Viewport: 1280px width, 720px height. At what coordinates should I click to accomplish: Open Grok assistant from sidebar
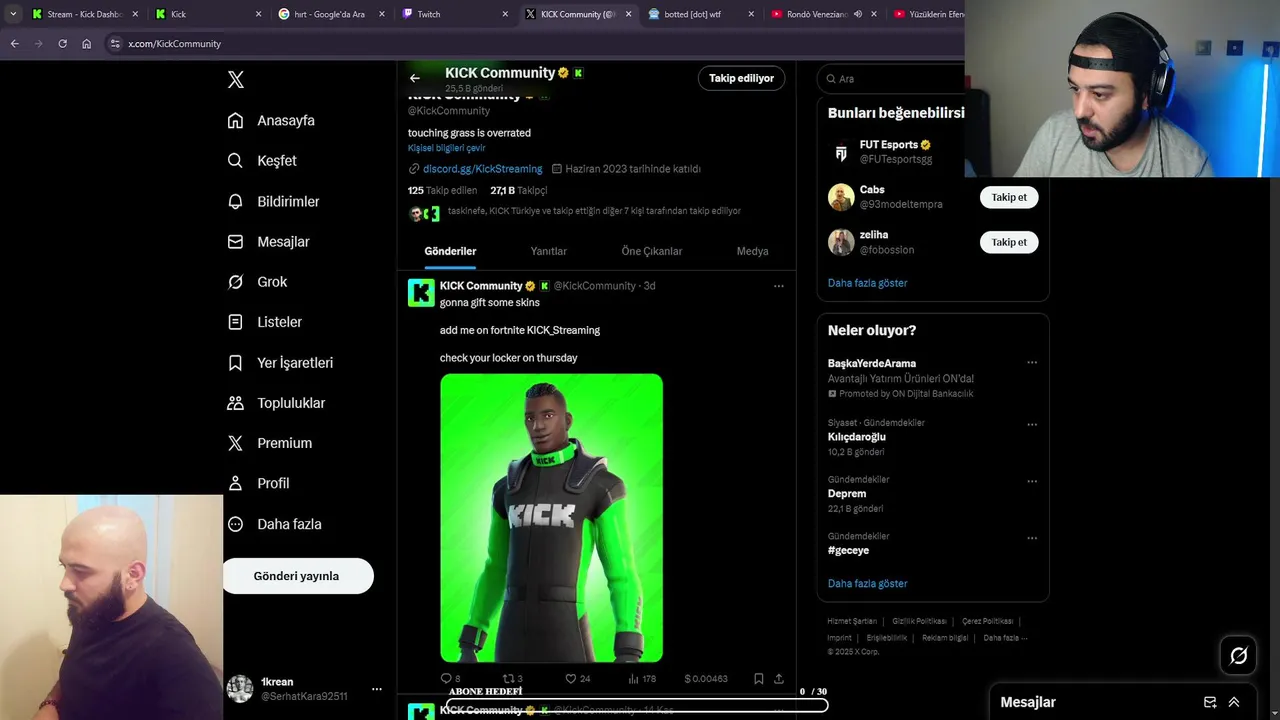(258, 282)
